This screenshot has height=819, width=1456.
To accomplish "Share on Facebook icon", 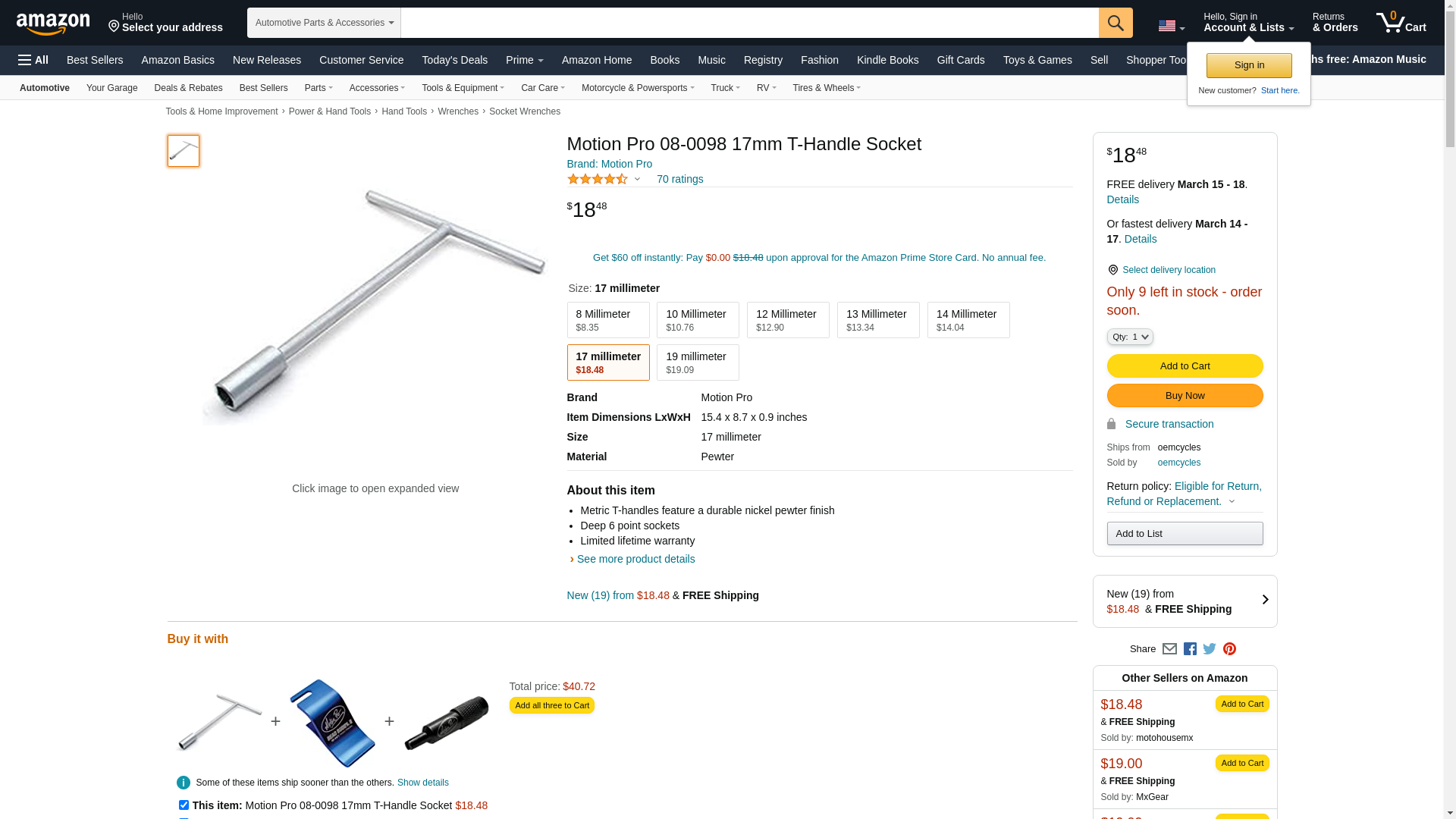I will coord(1190,649).
